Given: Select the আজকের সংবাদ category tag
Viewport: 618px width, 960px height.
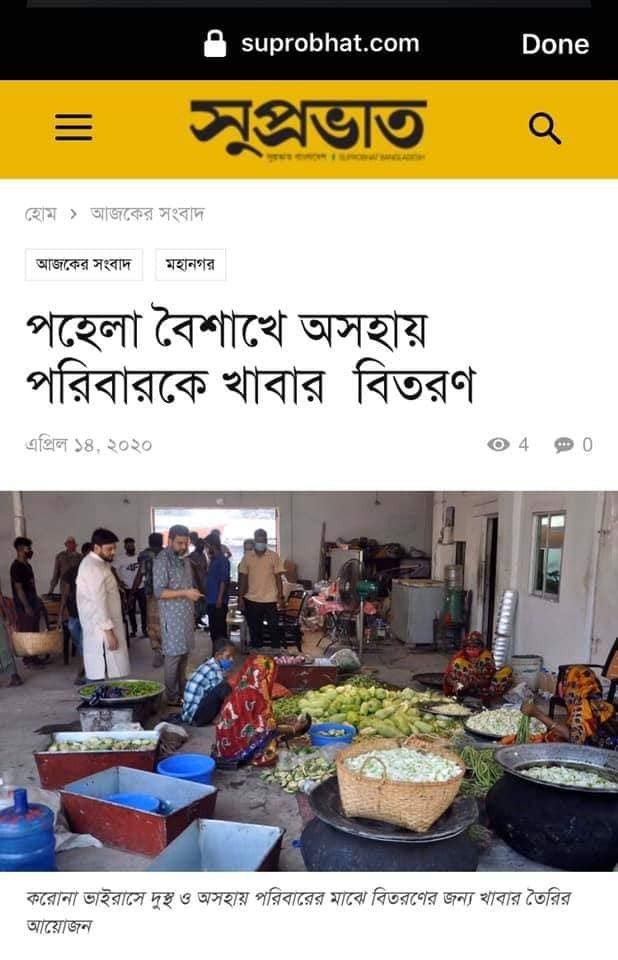Looking at the screenshot, I should pyautogui.click(x=84, y=264).
